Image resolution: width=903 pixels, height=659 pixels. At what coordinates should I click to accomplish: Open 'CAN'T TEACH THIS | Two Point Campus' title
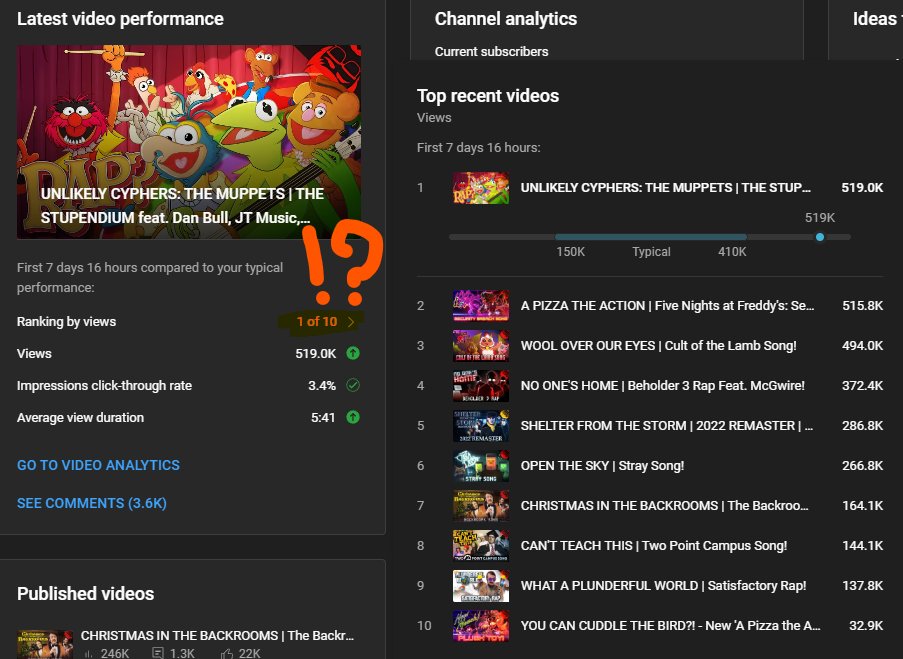tap(654, 546)
